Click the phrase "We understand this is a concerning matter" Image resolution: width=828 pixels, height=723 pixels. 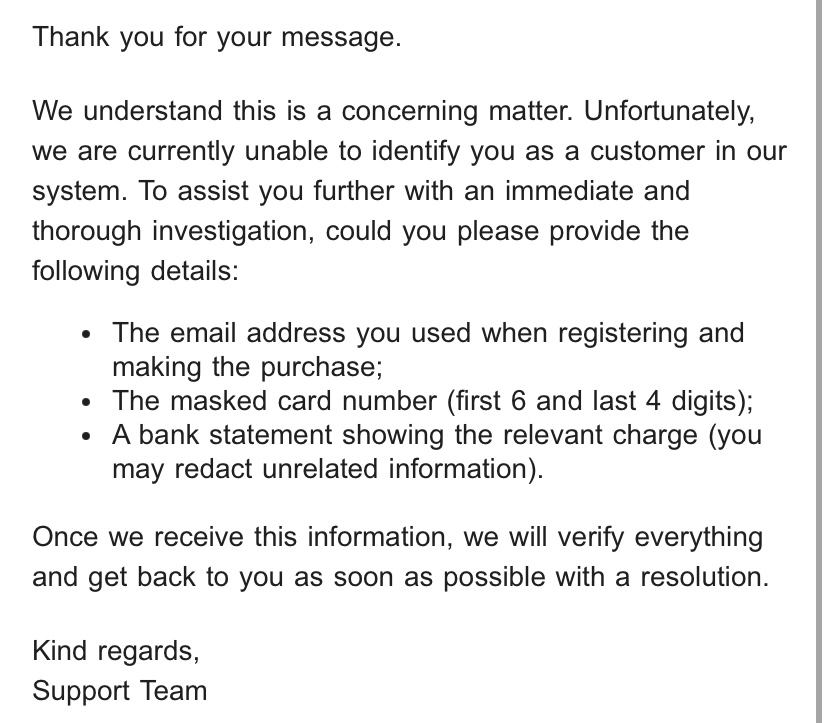[302, 111]
